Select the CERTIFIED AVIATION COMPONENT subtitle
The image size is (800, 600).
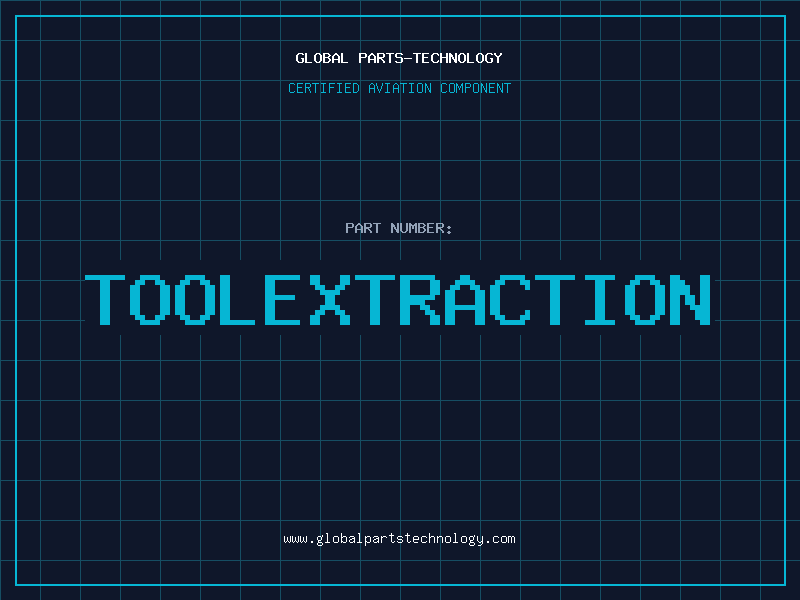tap(399, 88)
